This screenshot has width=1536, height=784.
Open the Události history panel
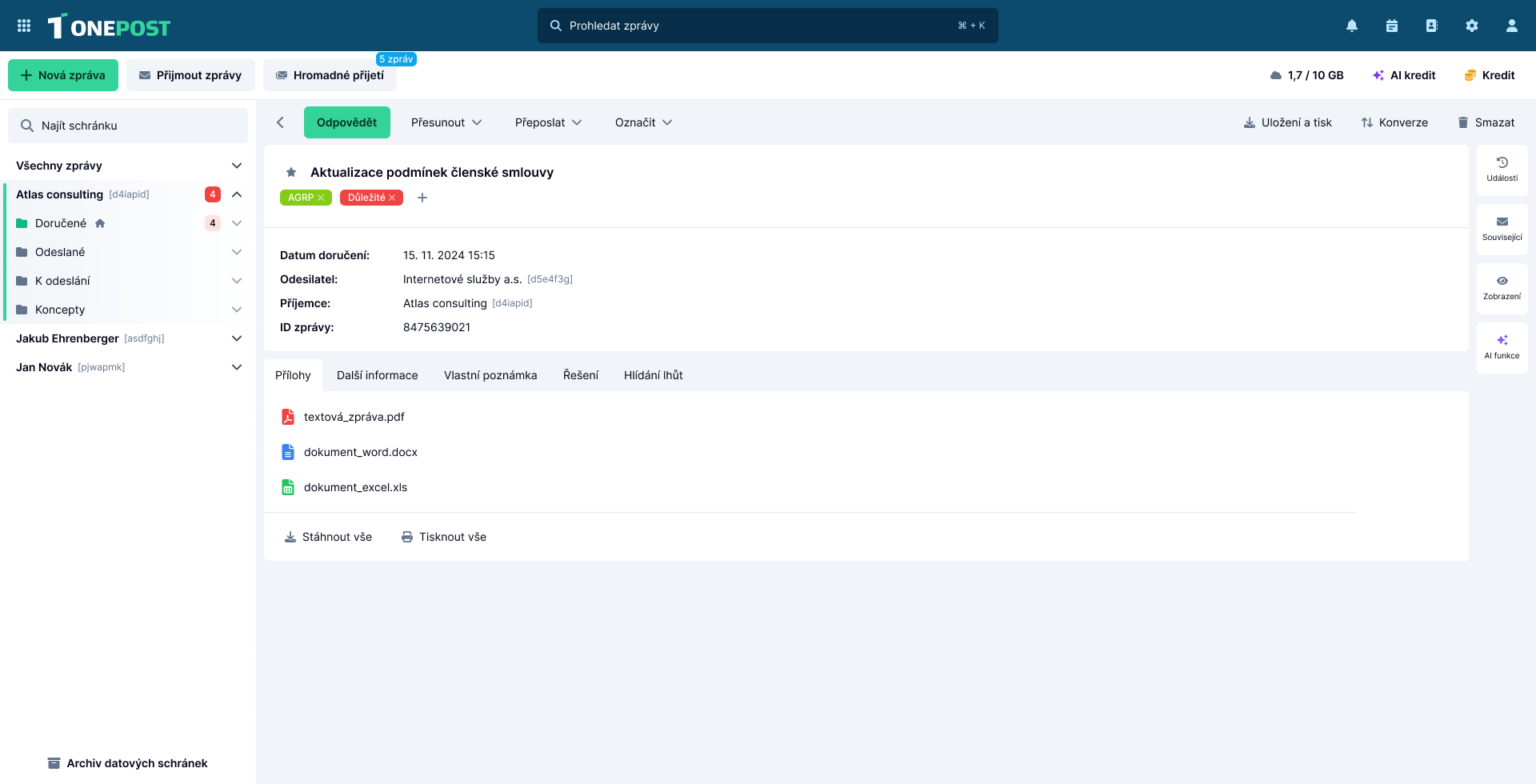click(1501, 169)
